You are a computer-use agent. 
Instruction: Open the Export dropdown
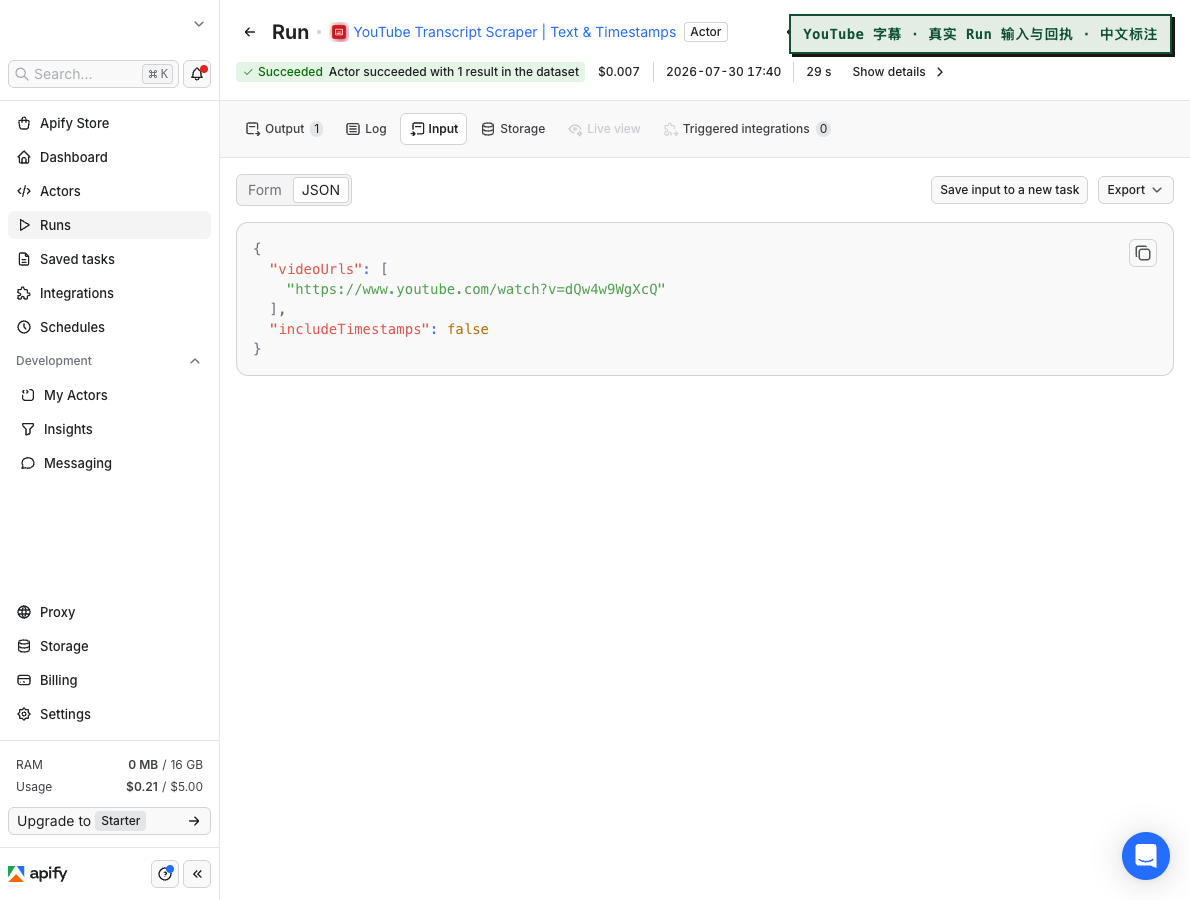click(1135, 190)
